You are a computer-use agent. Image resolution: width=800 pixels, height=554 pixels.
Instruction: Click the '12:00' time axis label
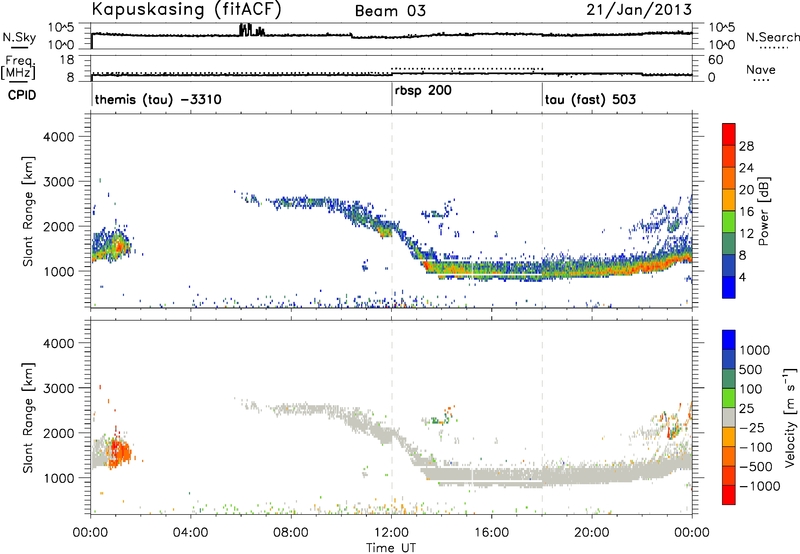(391, 533)
